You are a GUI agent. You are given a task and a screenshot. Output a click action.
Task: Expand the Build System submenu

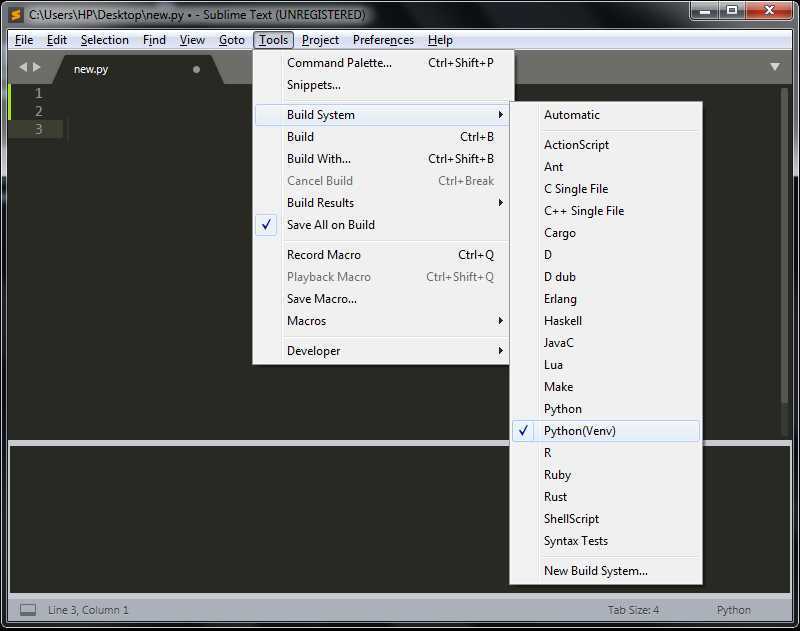click(381, 115)
